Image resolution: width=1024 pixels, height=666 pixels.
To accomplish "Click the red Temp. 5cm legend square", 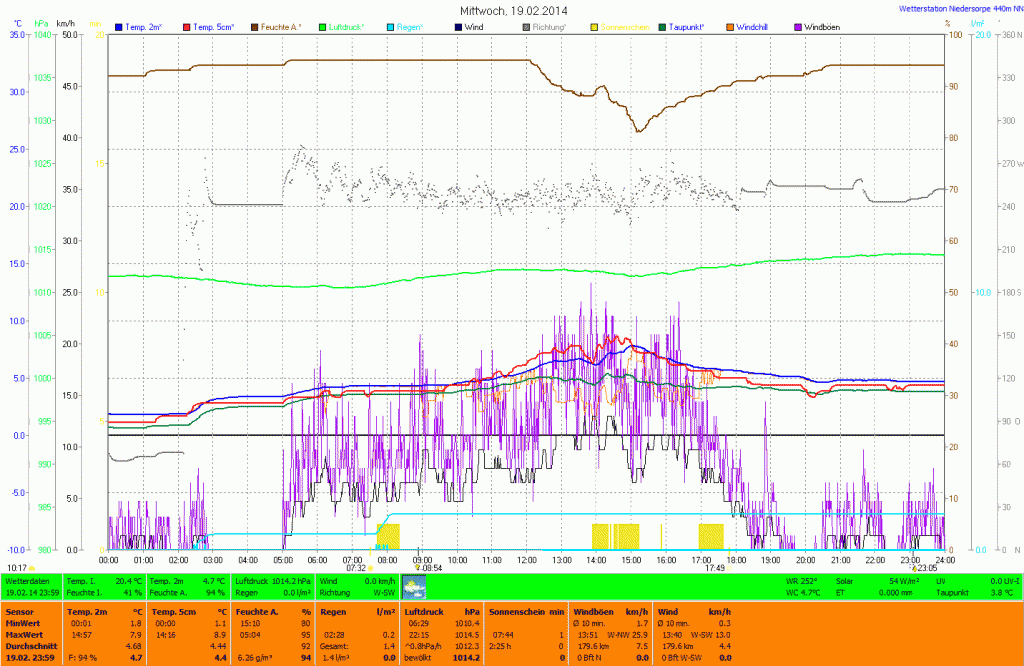I will (187, 25).
